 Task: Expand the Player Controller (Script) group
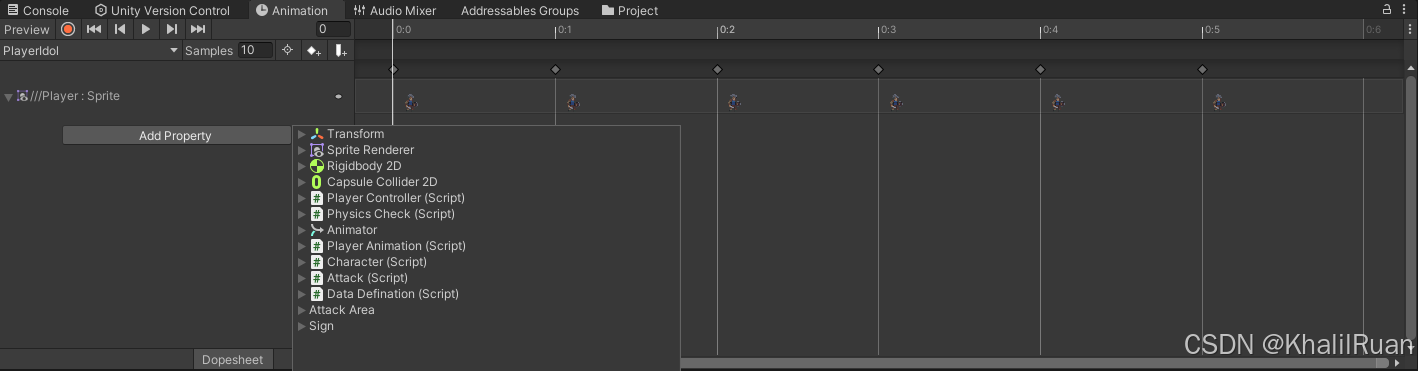pyautogui.click(x=302, y=198)
